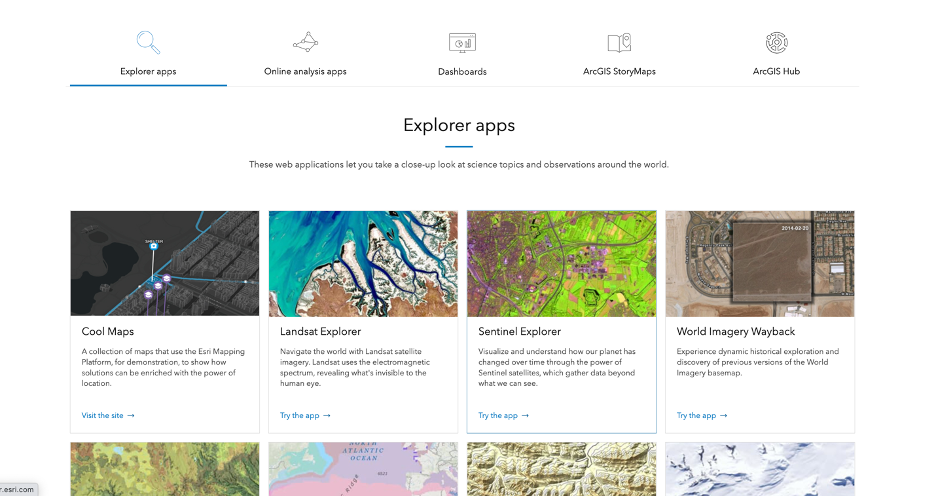Click the ArcGIS StoryMaps book icon
This screenshot has width=936, height=496.
619,42
